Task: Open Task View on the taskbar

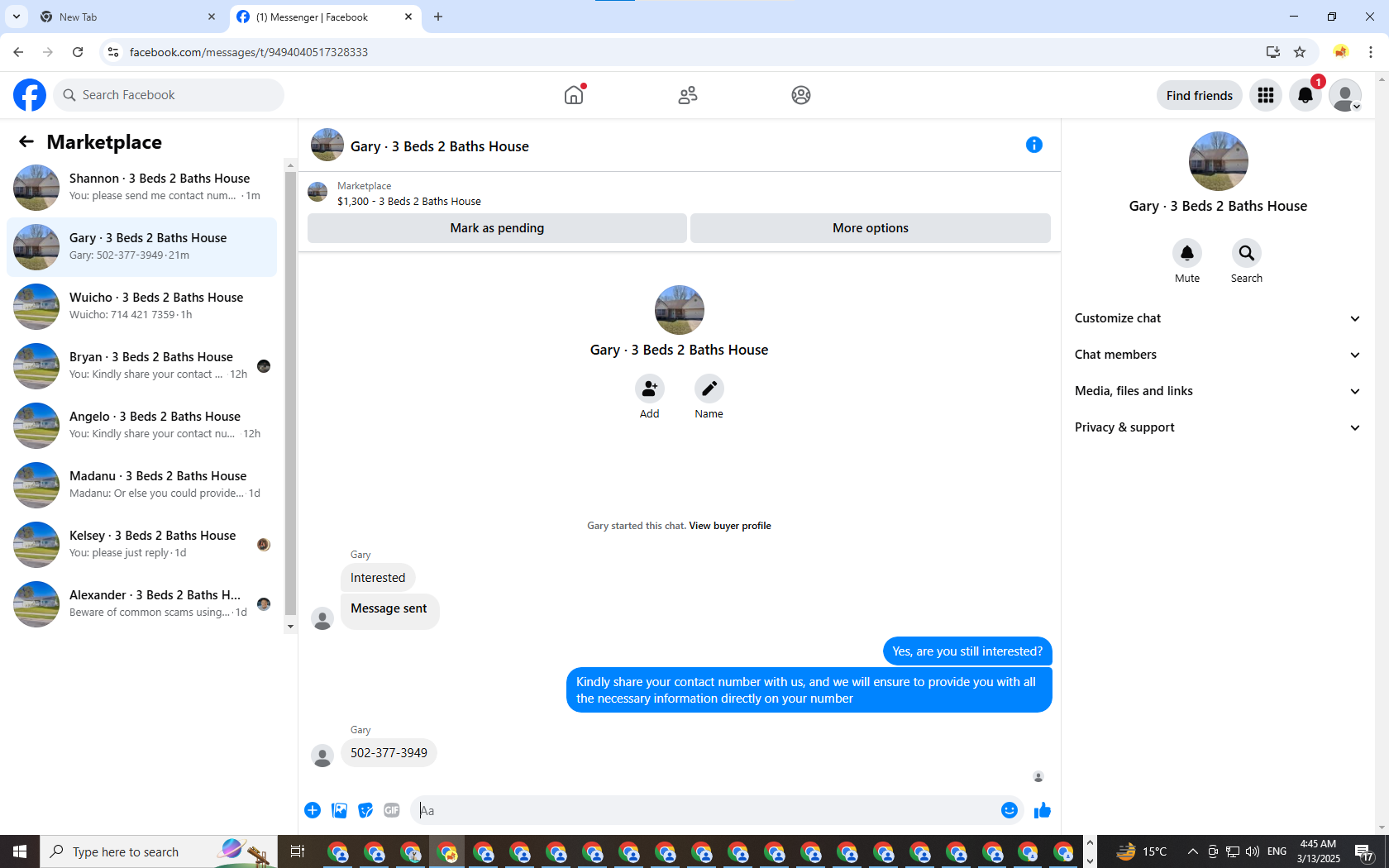Action: [298, 851]
